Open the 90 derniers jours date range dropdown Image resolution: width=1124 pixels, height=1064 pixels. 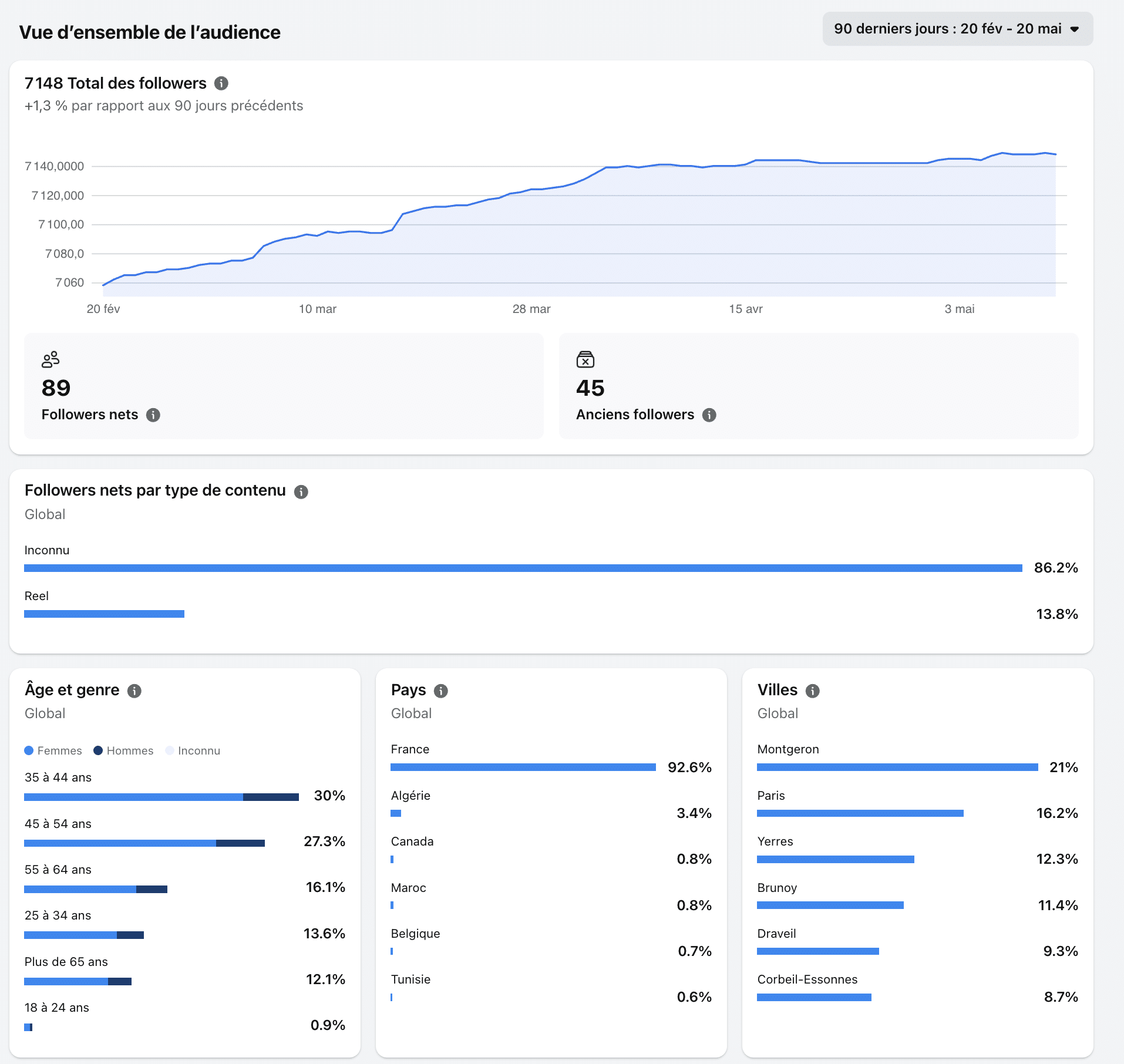tap(957, 29)
